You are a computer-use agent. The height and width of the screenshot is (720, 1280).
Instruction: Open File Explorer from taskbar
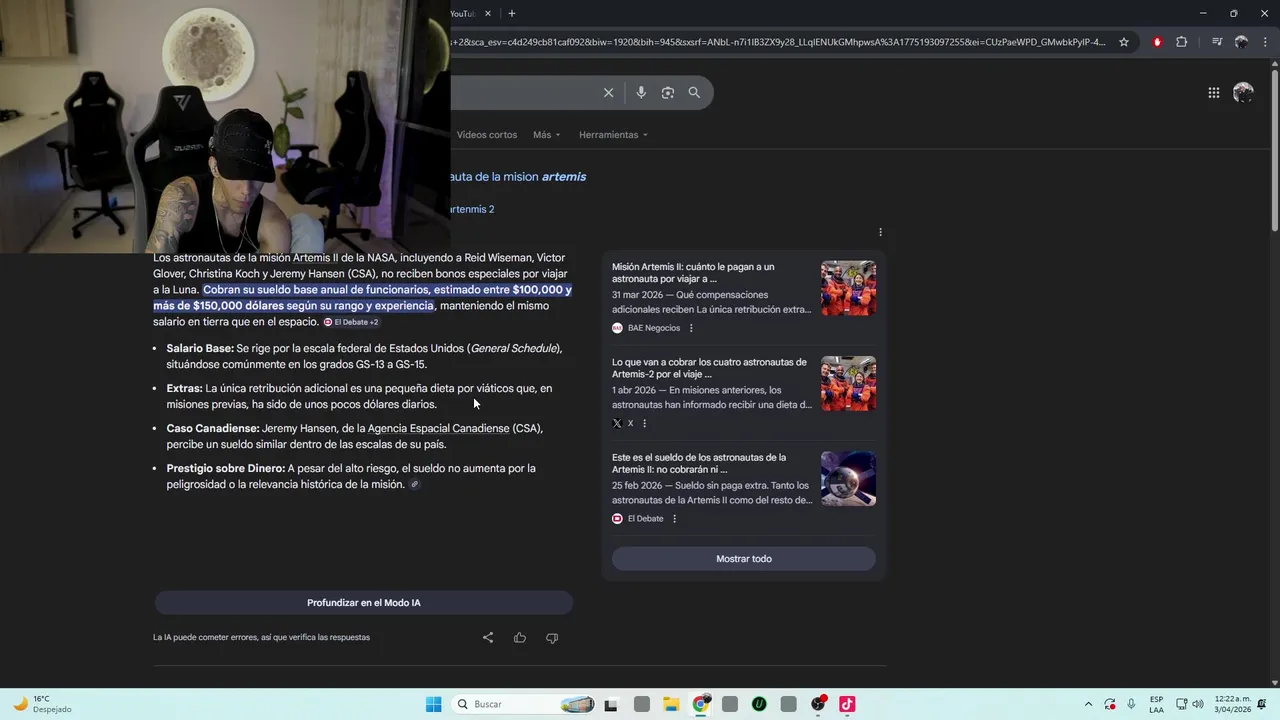671,704
